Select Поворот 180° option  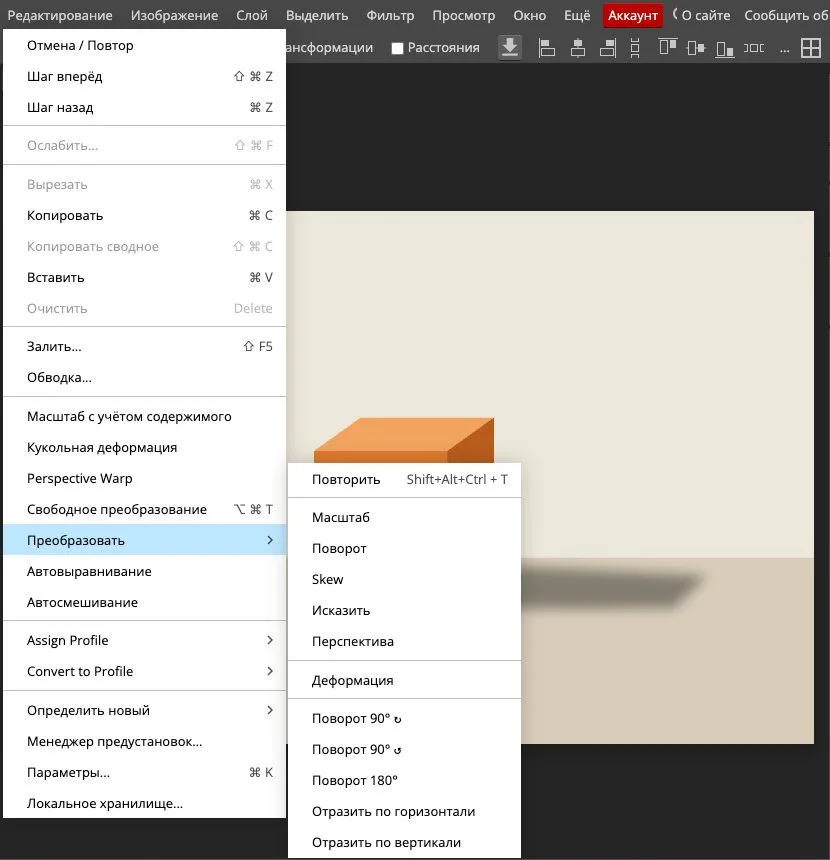tap(404, 780)
